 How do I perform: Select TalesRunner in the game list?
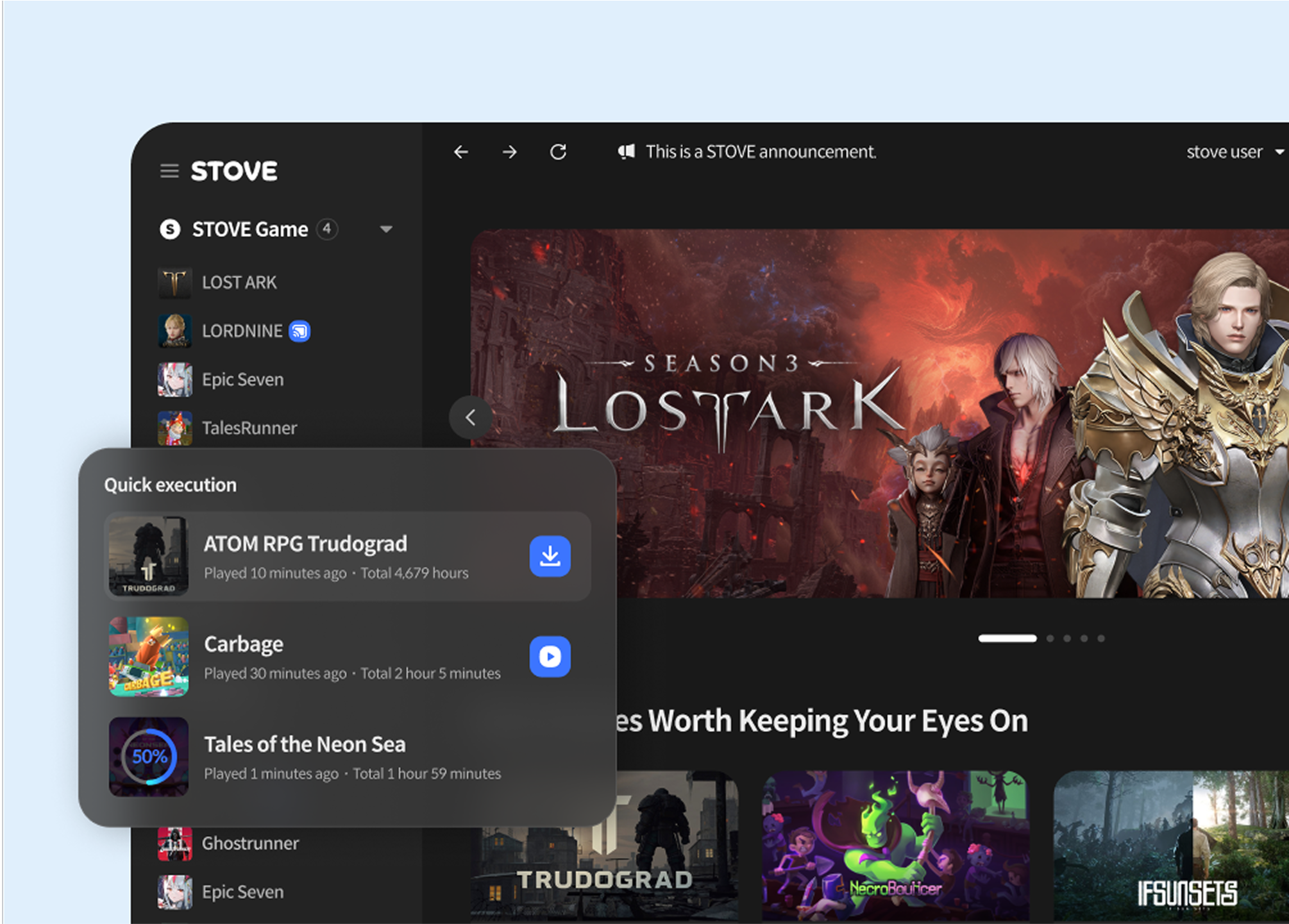point(249,428)
